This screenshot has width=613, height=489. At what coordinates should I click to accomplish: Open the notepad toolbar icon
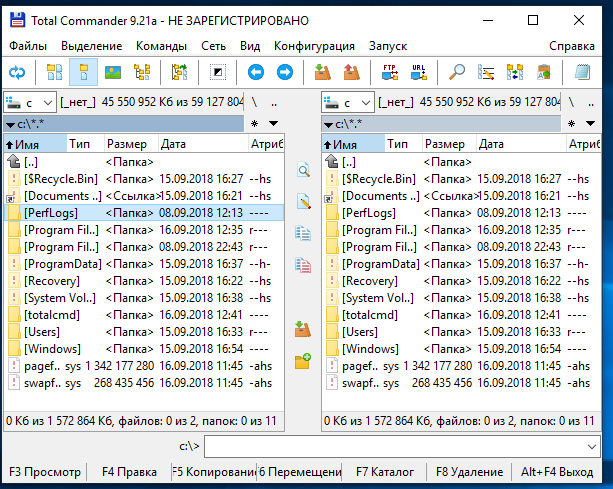[582, 72]
